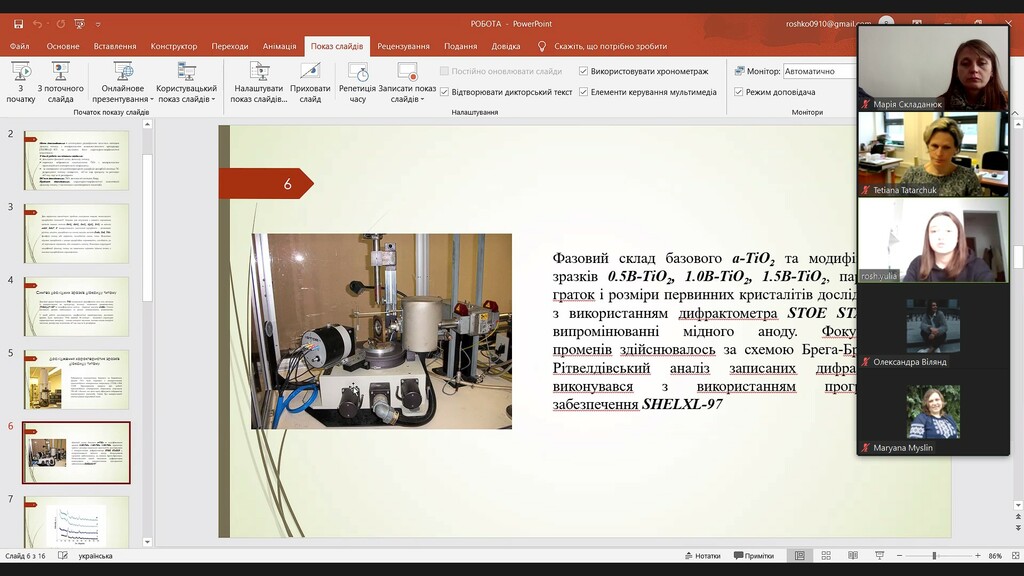Switch to Рецензування tab
Viewport: 1024px width, 576px height.
click(404, 46)
